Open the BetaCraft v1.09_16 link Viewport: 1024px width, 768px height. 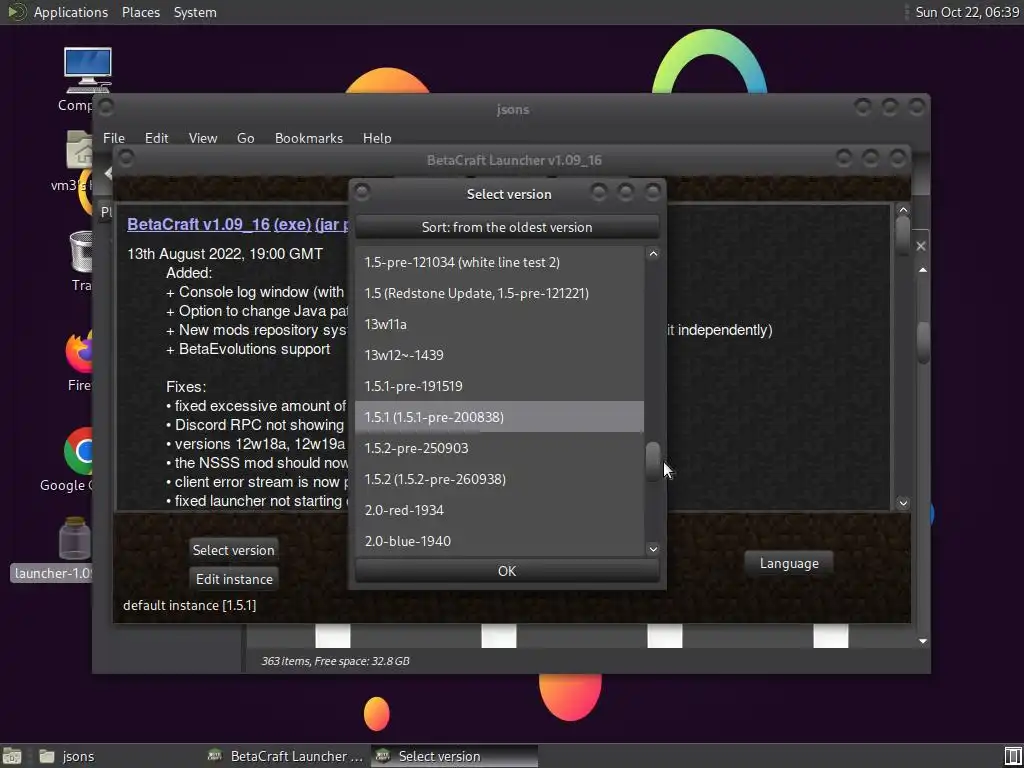click(x=199, y=224)
